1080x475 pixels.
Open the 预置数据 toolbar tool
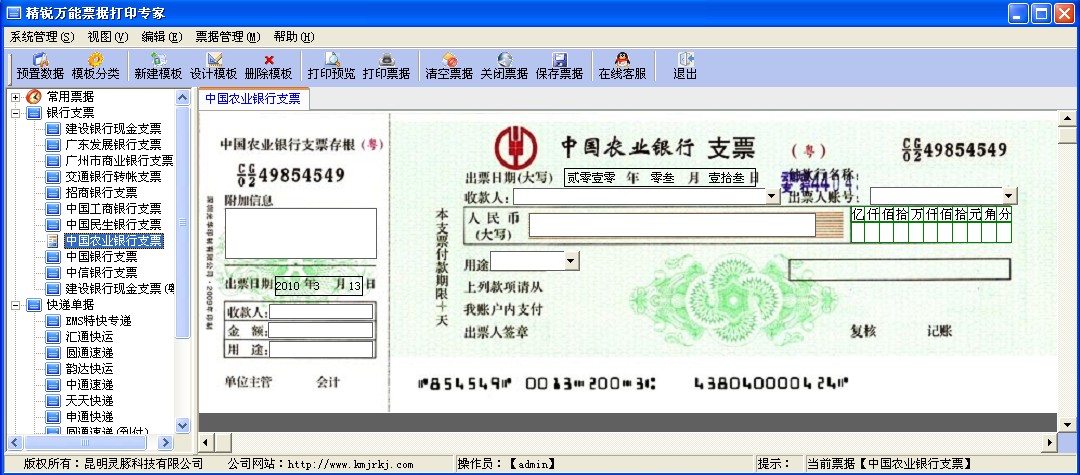click(40, 66)
